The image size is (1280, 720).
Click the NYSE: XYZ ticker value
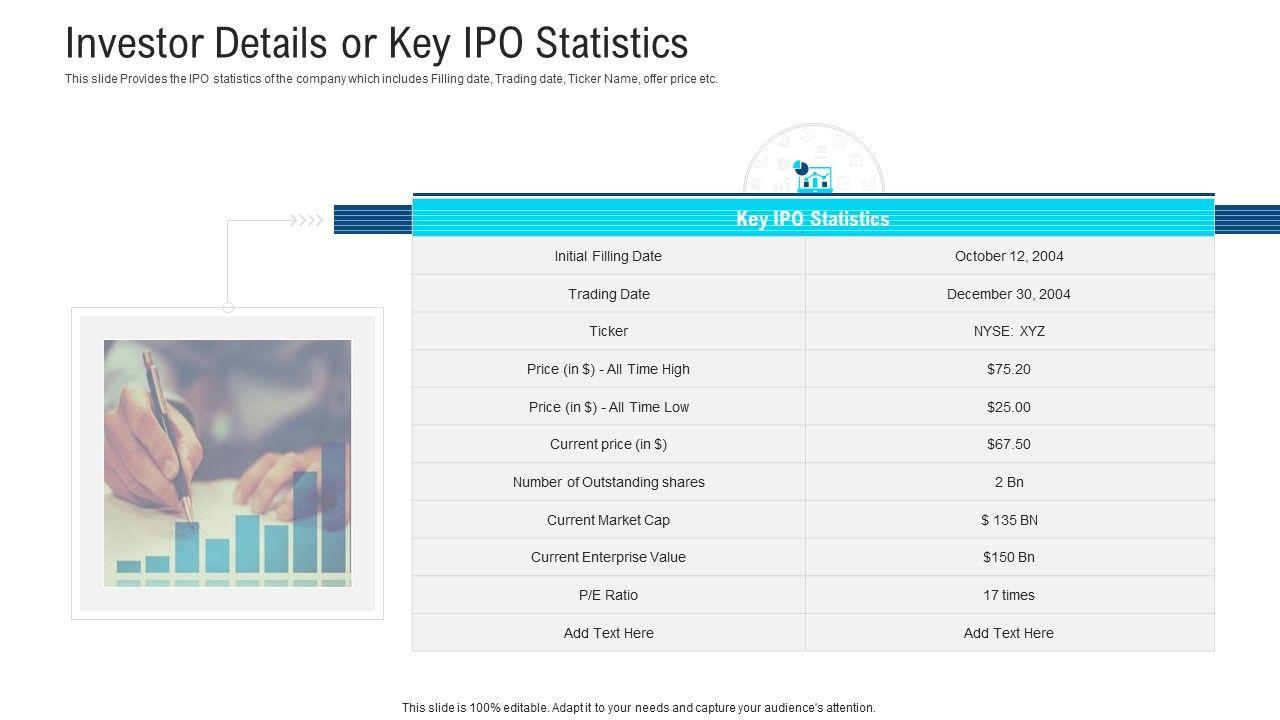coord(1009,331)
